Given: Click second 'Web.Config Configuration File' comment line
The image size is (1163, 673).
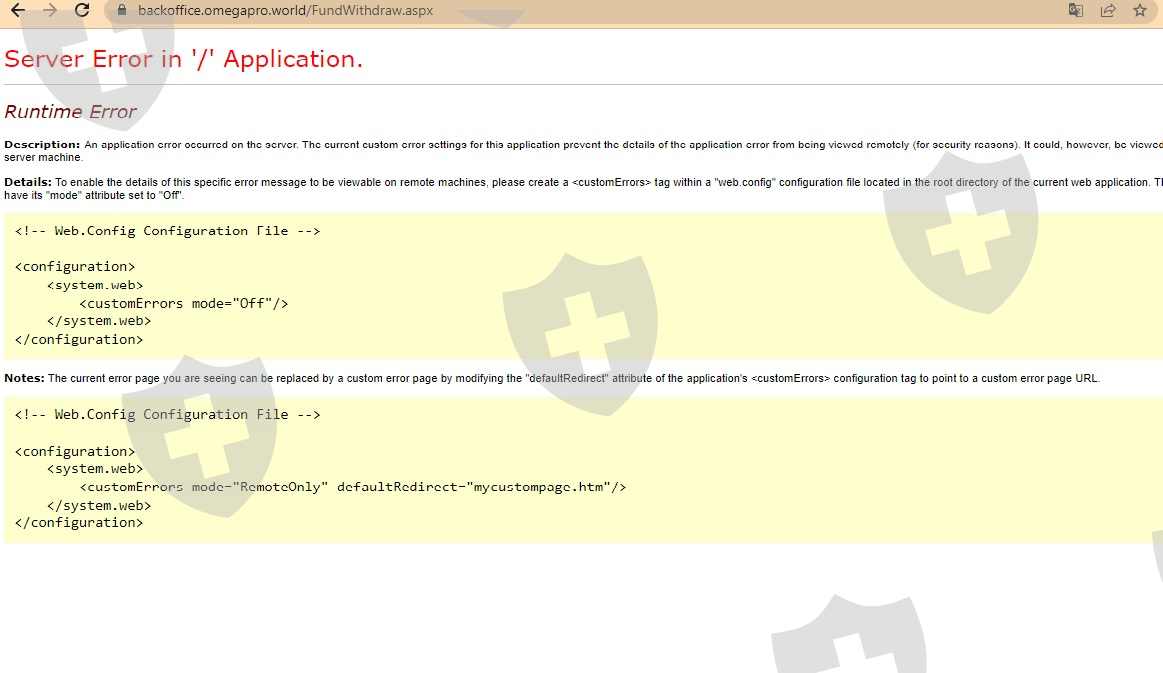Looking at the screenshot, I should tap(168, 415).
